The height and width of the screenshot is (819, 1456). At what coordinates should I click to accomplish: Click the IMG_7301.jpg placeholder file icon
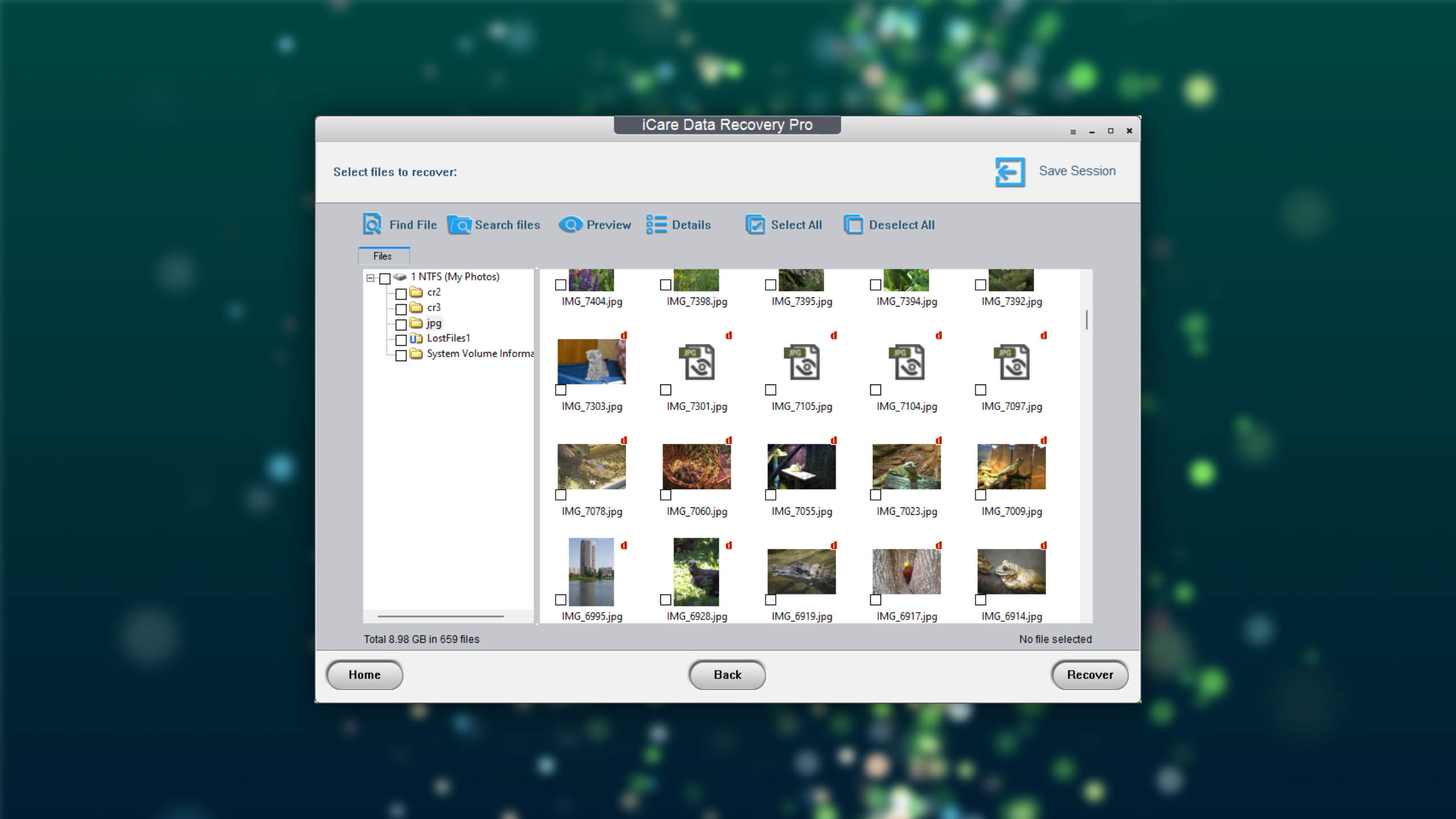(x=697, y=362)
